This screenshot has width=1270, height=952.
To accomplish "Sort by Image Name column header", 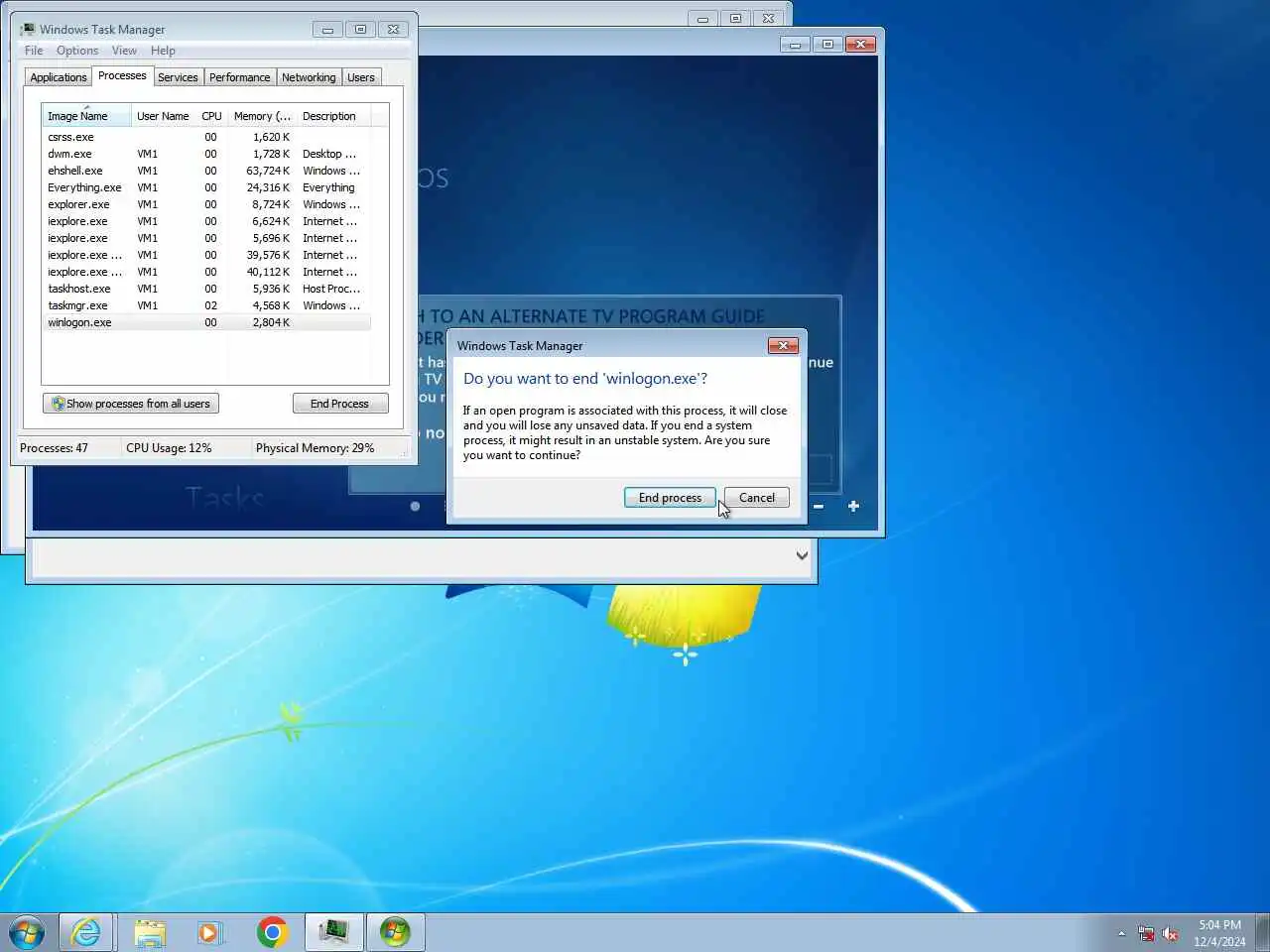I will (86, 116).
